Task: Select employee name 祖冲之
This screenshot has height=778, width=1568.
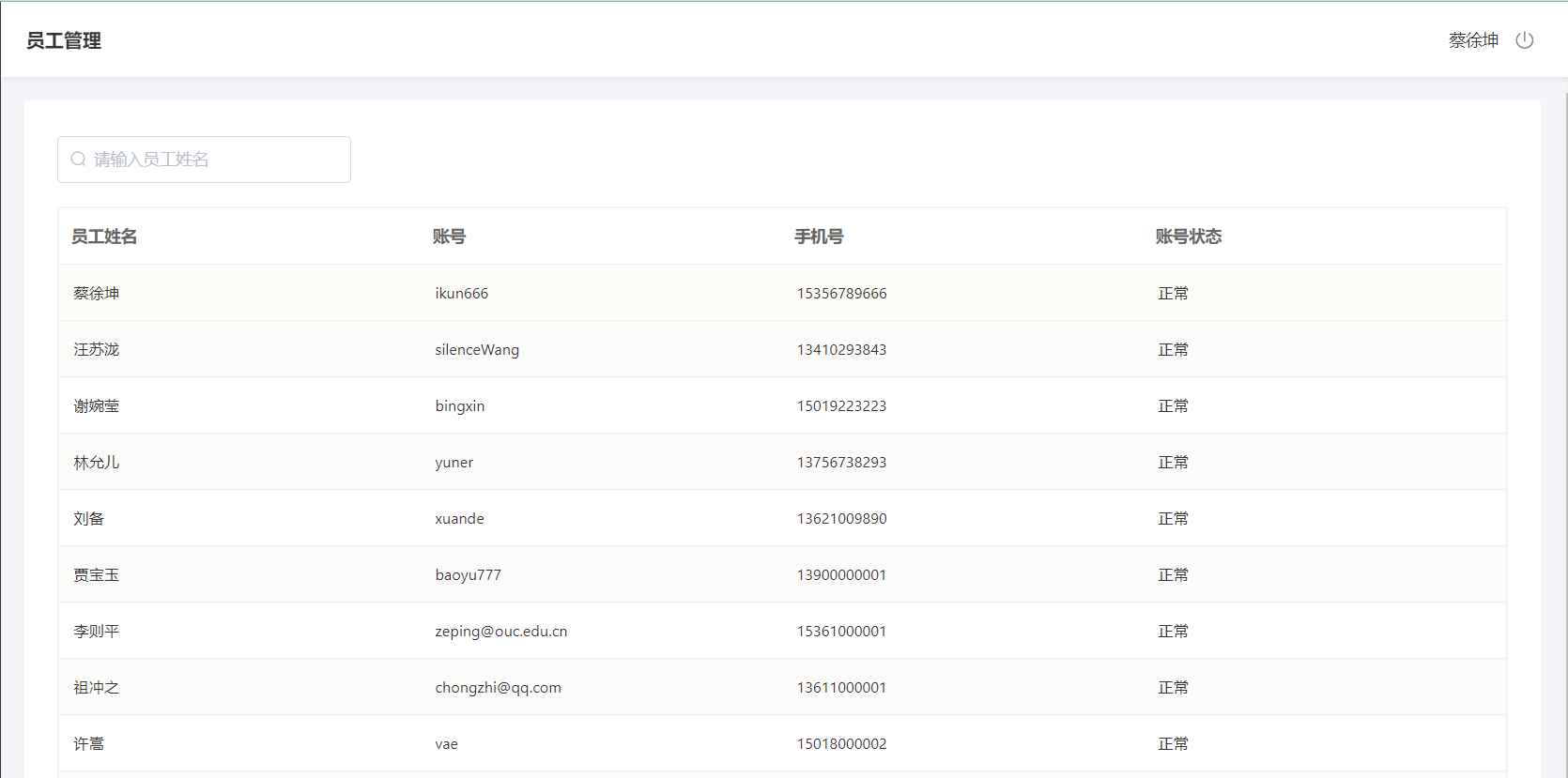Action: point(97,688)
